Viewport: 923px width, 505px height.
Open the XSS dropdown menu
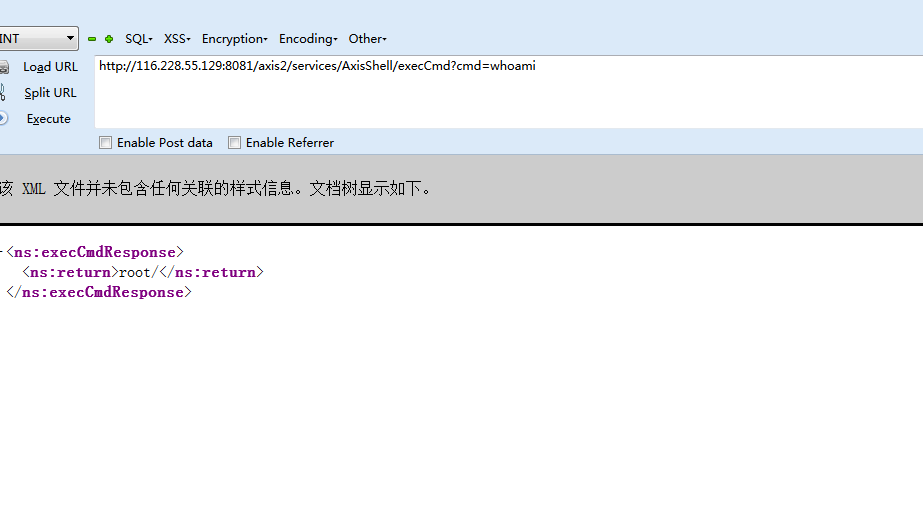(x=177, y=39)
